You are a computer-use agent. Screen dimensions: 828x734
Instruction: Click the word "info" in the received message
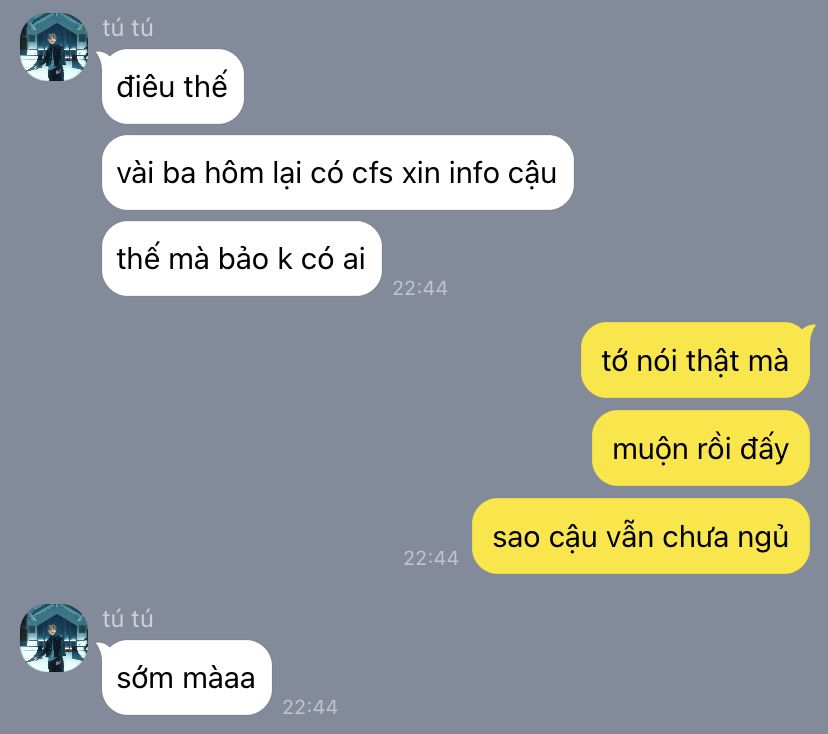(x=474, y=173)
